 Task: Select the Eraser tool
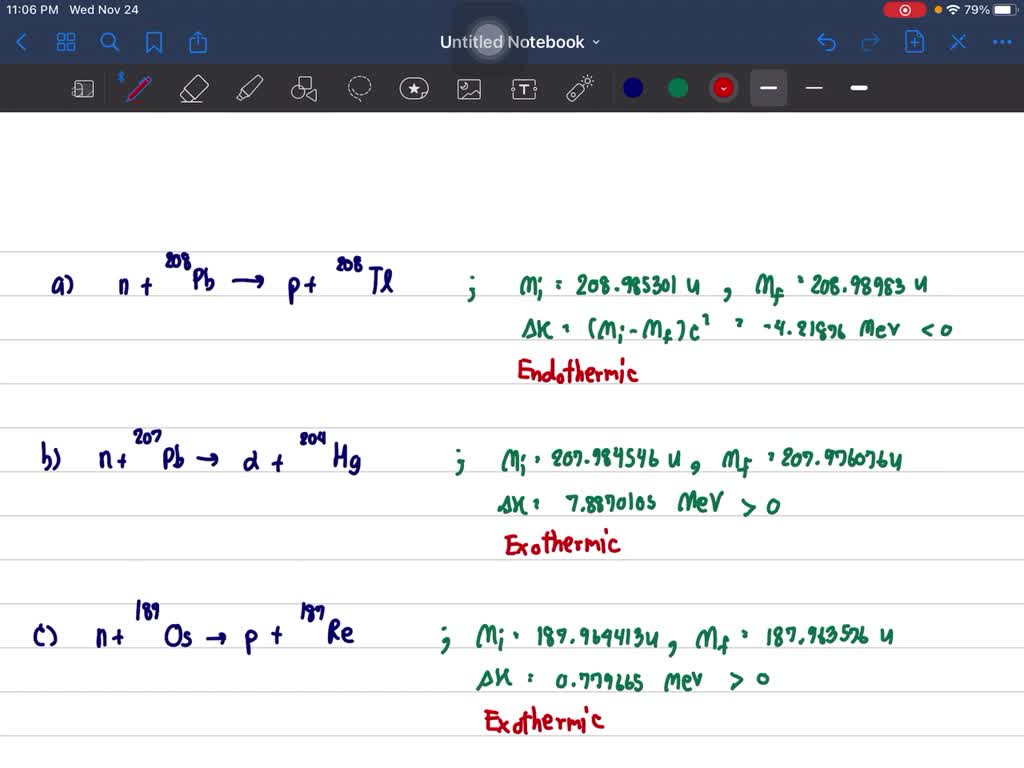(193, 88)
